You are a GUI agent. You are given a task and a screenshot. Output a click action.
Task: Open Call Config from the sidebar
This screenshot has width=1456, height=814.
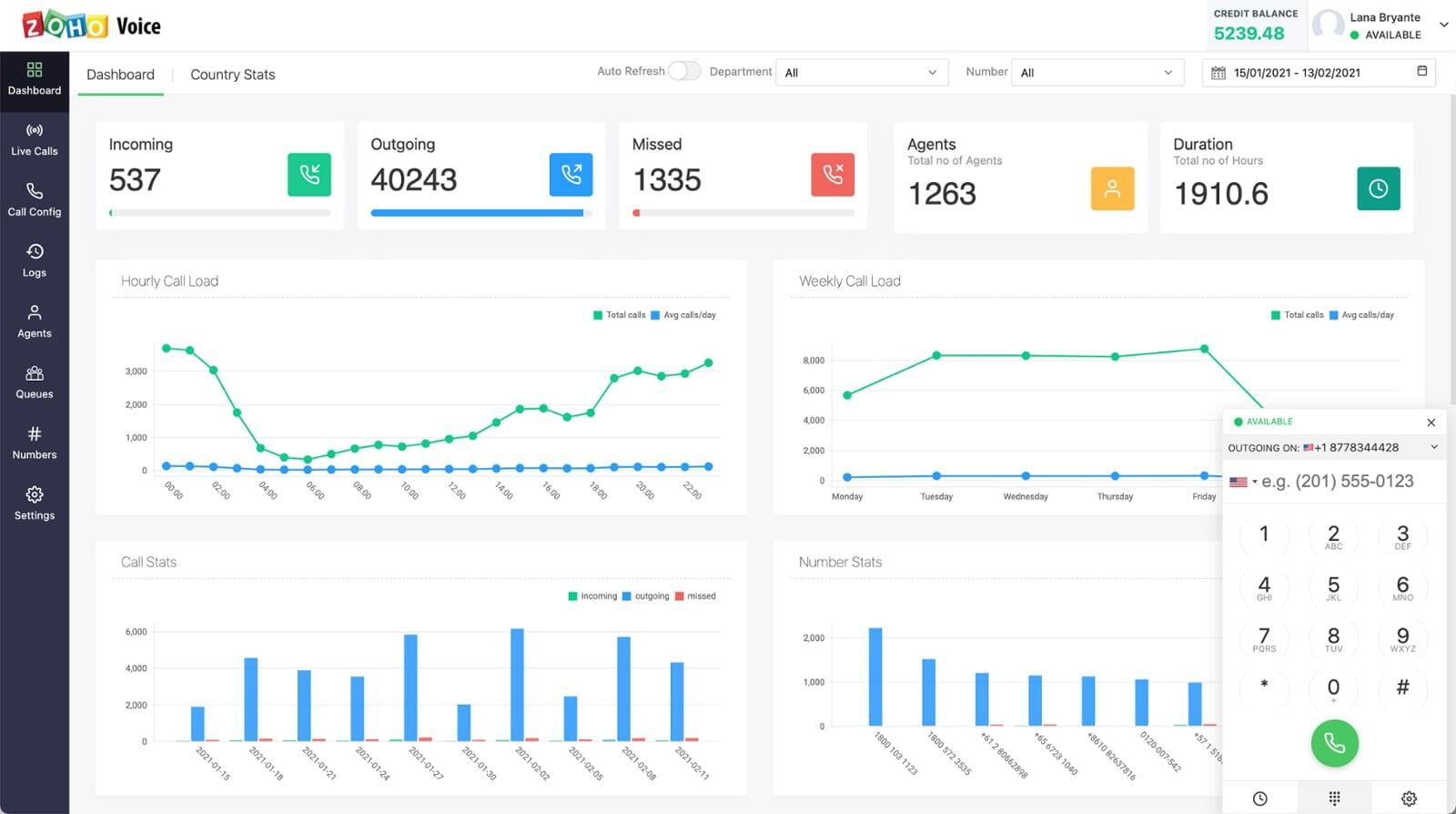(x=35, y=199)
